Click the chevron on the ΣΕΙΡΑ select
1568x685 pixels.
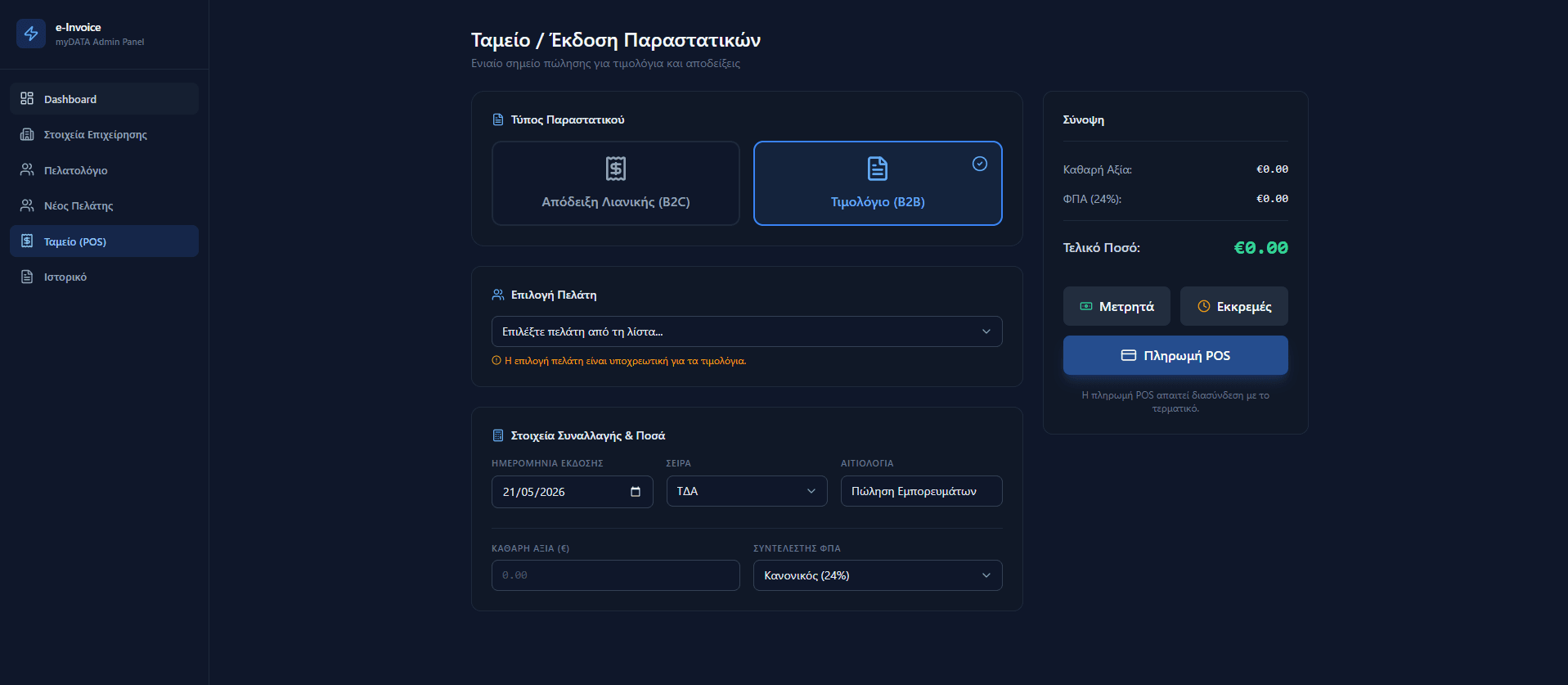[811, 491]
